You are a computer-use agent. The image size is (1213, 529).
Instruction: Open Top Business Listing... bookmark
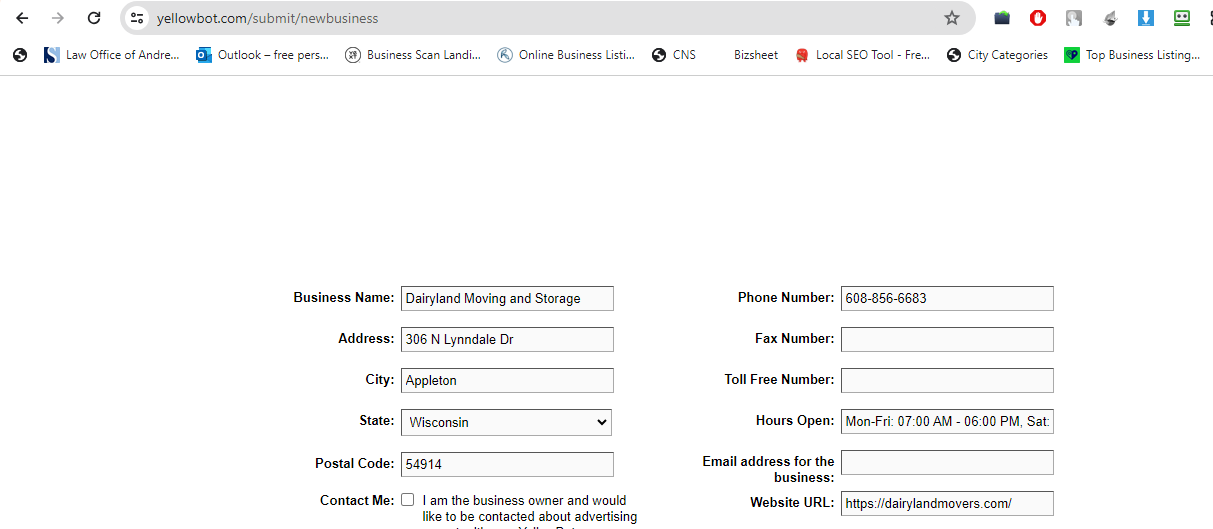(x=1132, y=55)
